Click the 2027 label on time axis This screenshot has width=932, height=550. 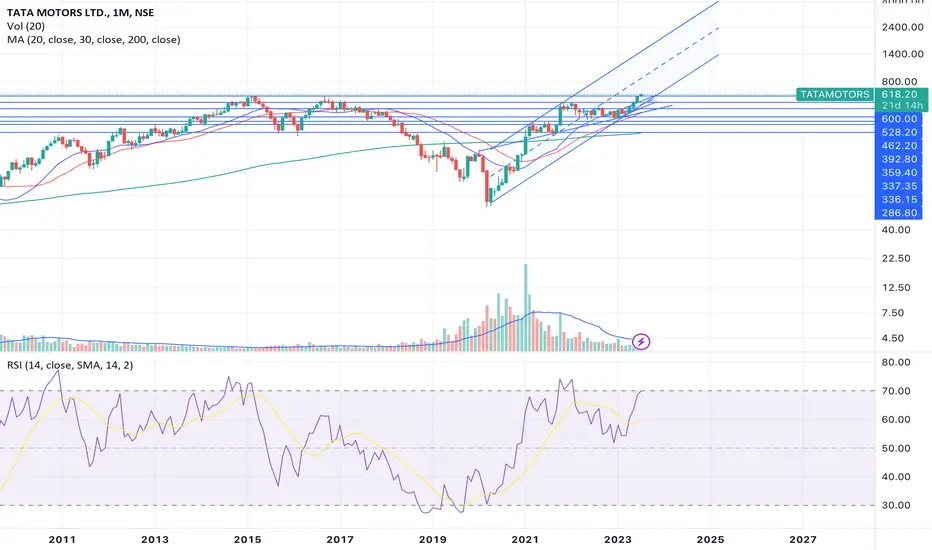802,540
